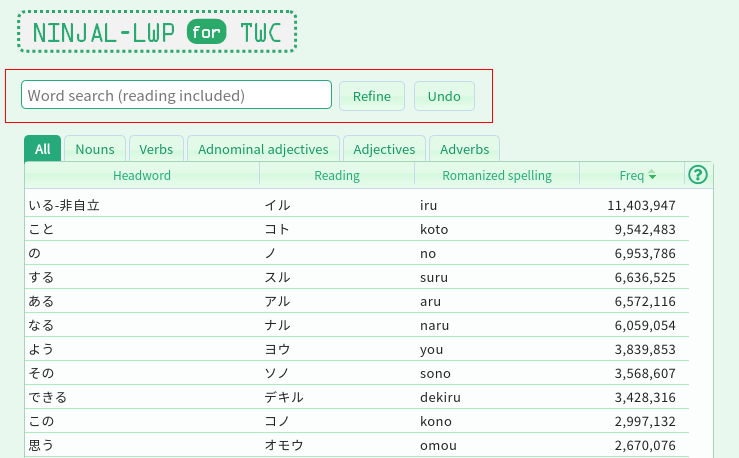Open the headword いる-非自立
The height and width of the screenshot is (458, 739).
click(x=65, y=205)
